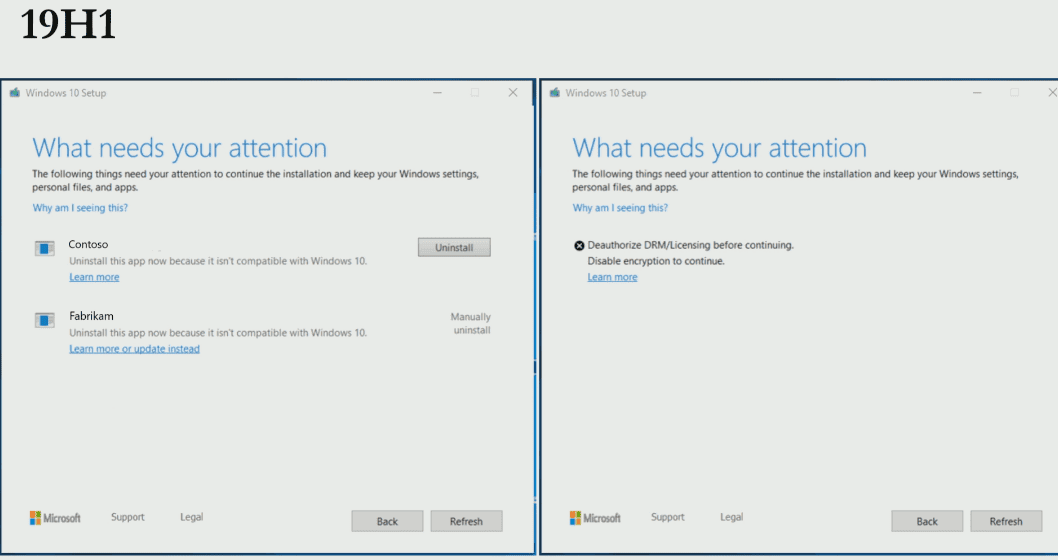The height and width of the screenshot is (560, 1058).
Task: Click the Contoso app icon
Action: pos(45,248)
